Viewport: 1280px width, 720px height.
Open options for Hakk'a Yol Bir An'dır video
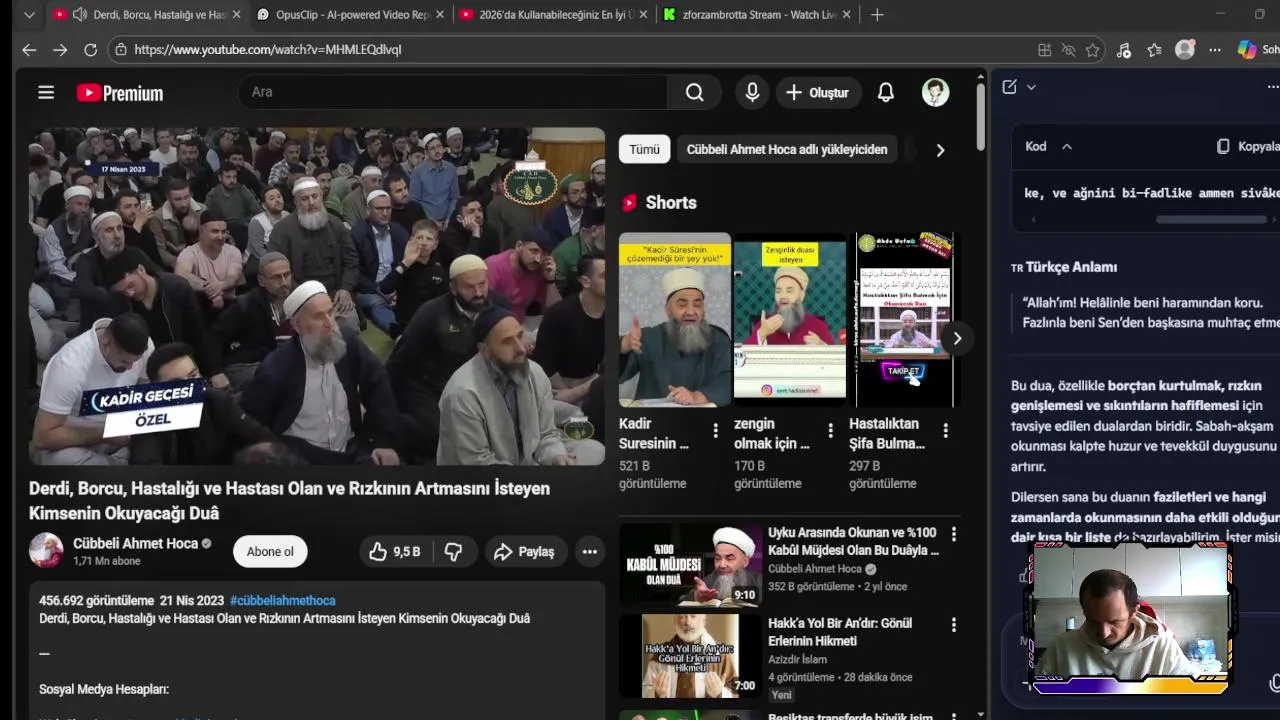953,624
